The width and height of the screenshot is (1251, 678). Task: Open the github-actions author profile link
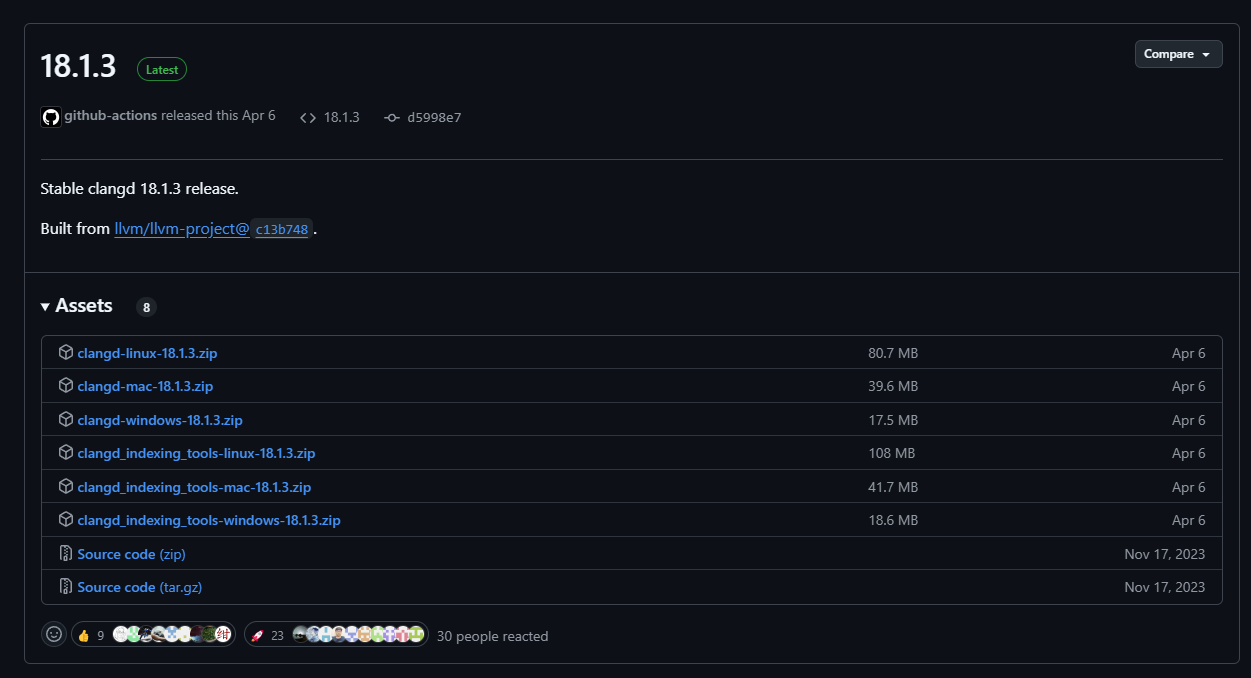tap(110, 116)
